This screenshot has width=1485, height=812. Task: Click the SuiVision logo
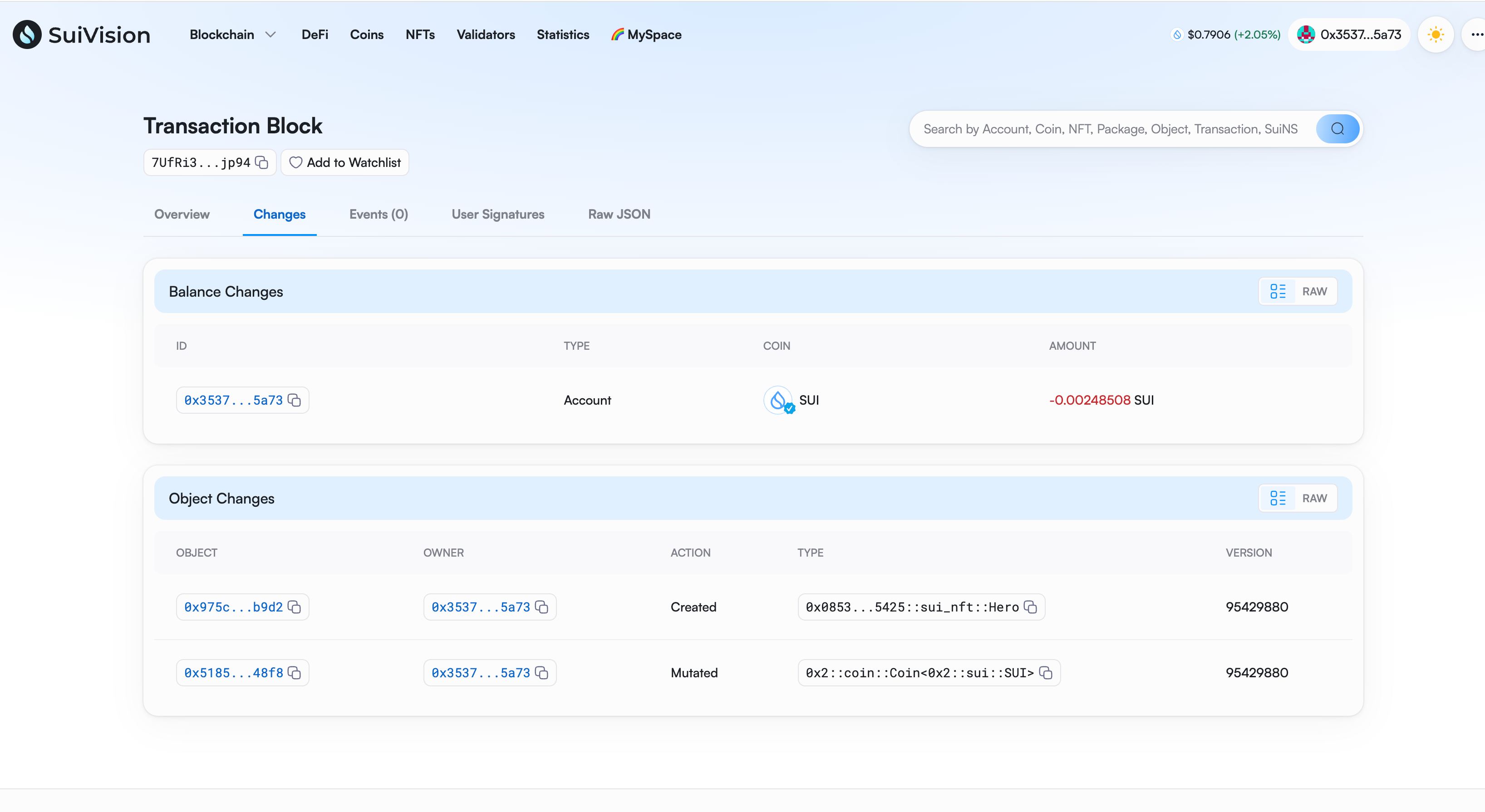(81, 34)
